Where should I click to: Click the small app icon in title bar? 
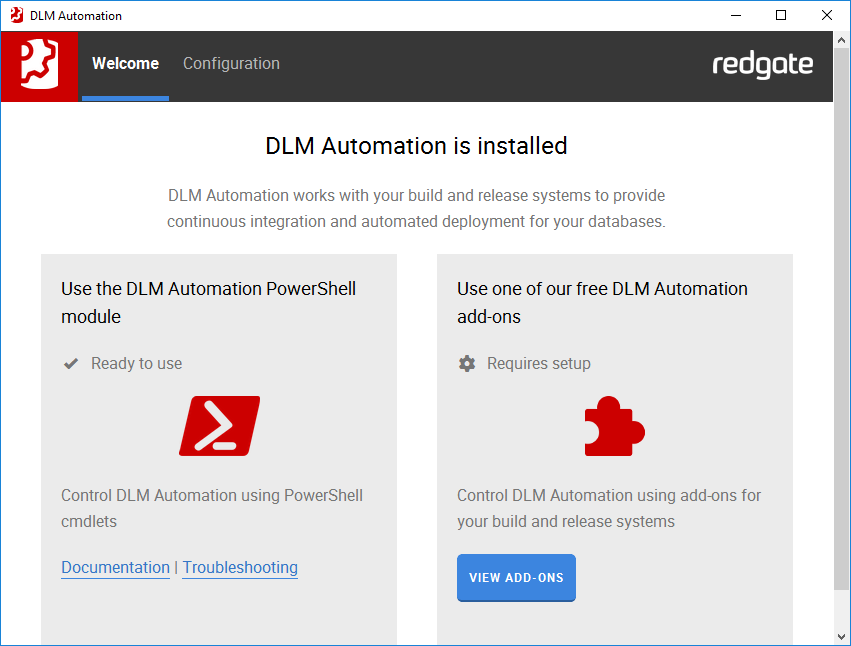(x=15, y=16)
